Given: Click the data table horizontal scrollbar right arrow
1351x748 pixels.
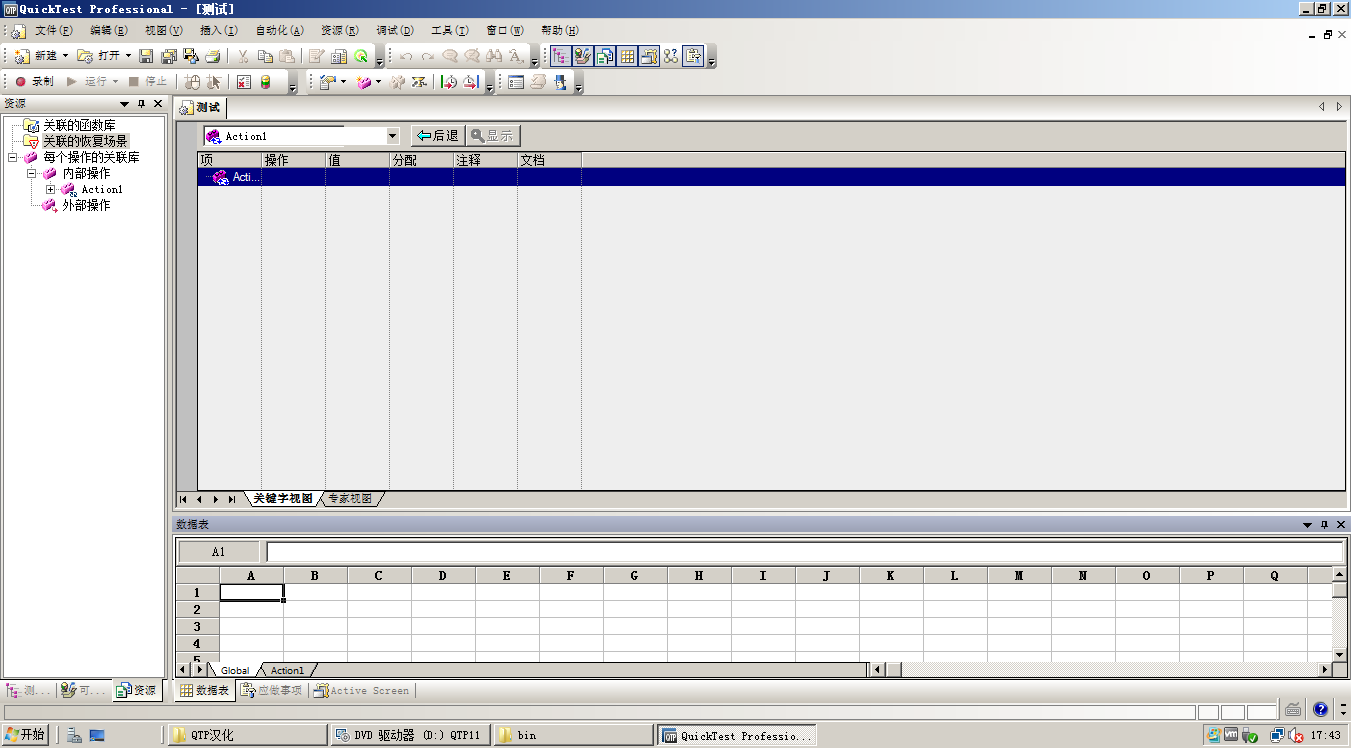Looking at the screenshot, I should point(1326,670).
